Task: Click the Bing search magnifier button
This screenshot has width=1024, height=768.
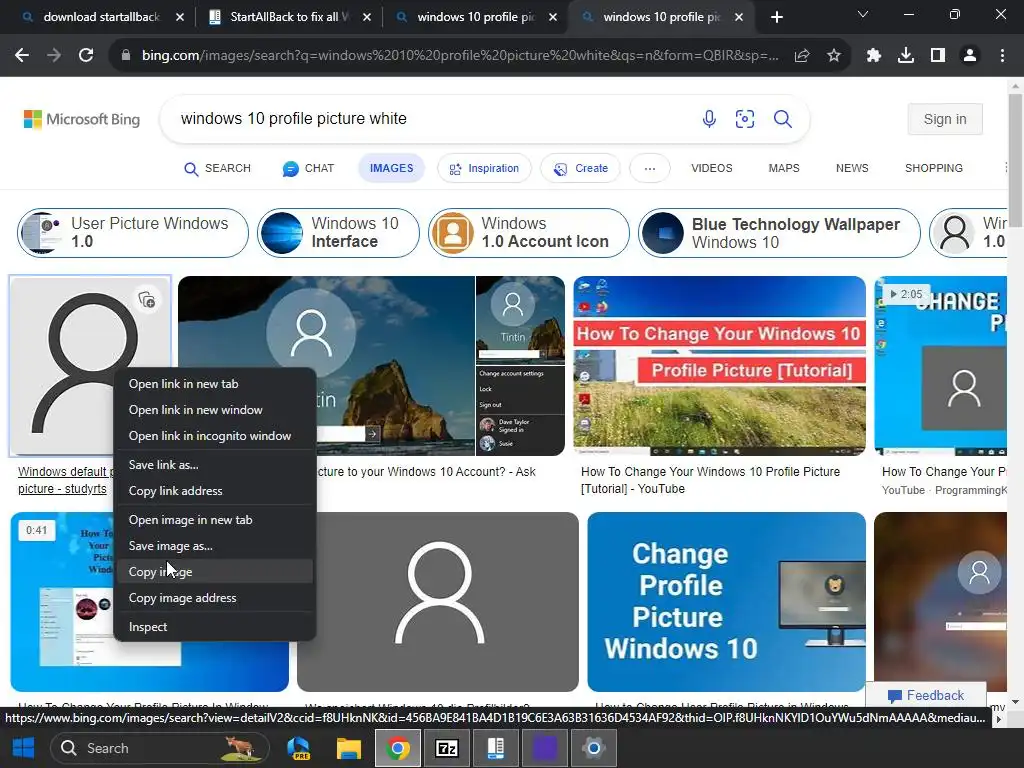Action: tap(783, 119)
